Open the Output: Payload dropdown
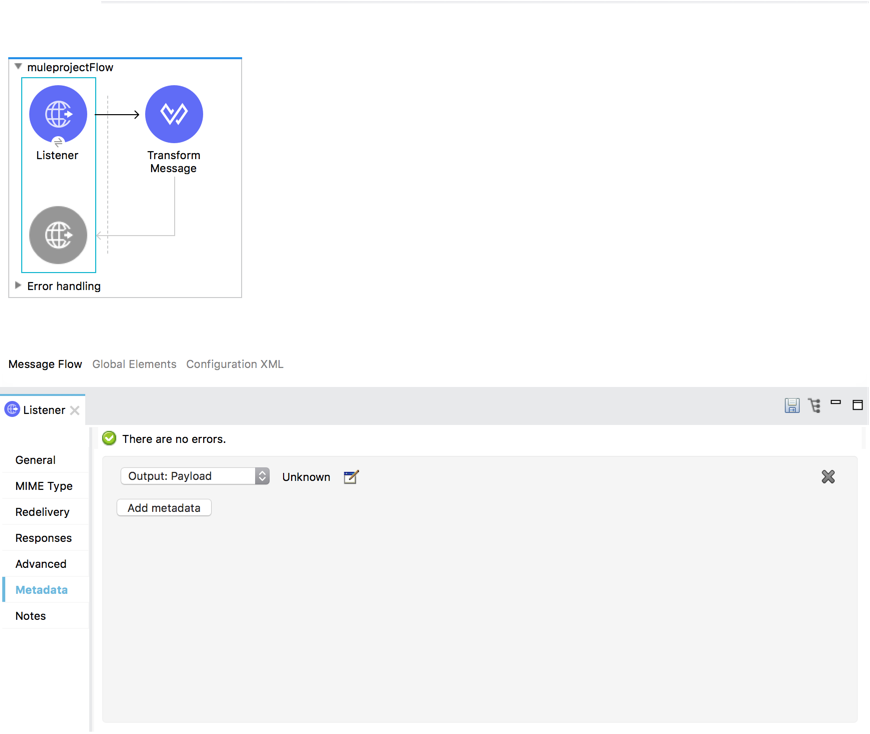This screenshot has width=870, height=734. click(261, 476)
